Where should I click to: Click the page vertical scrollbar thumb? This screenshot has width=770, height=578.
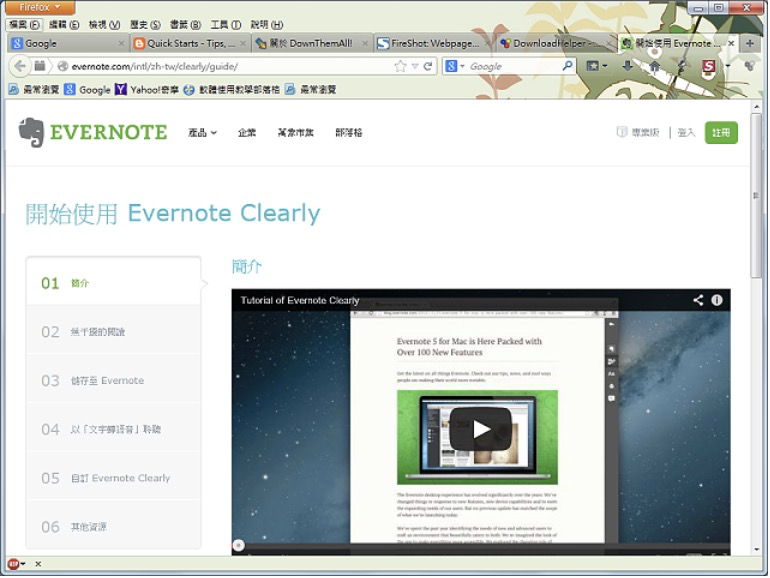757,195
